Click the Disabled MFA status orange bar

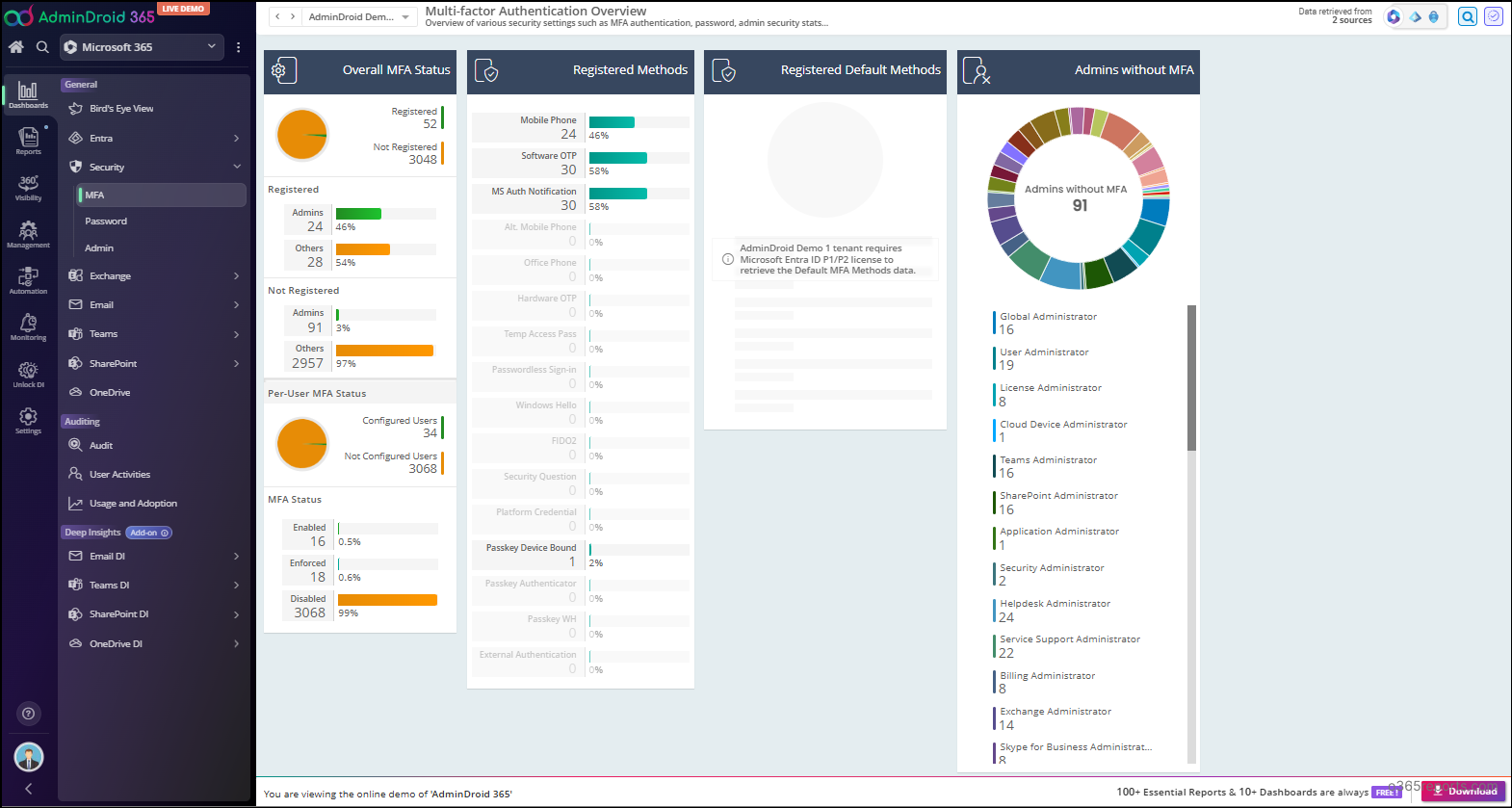click(x=388, y=600)
